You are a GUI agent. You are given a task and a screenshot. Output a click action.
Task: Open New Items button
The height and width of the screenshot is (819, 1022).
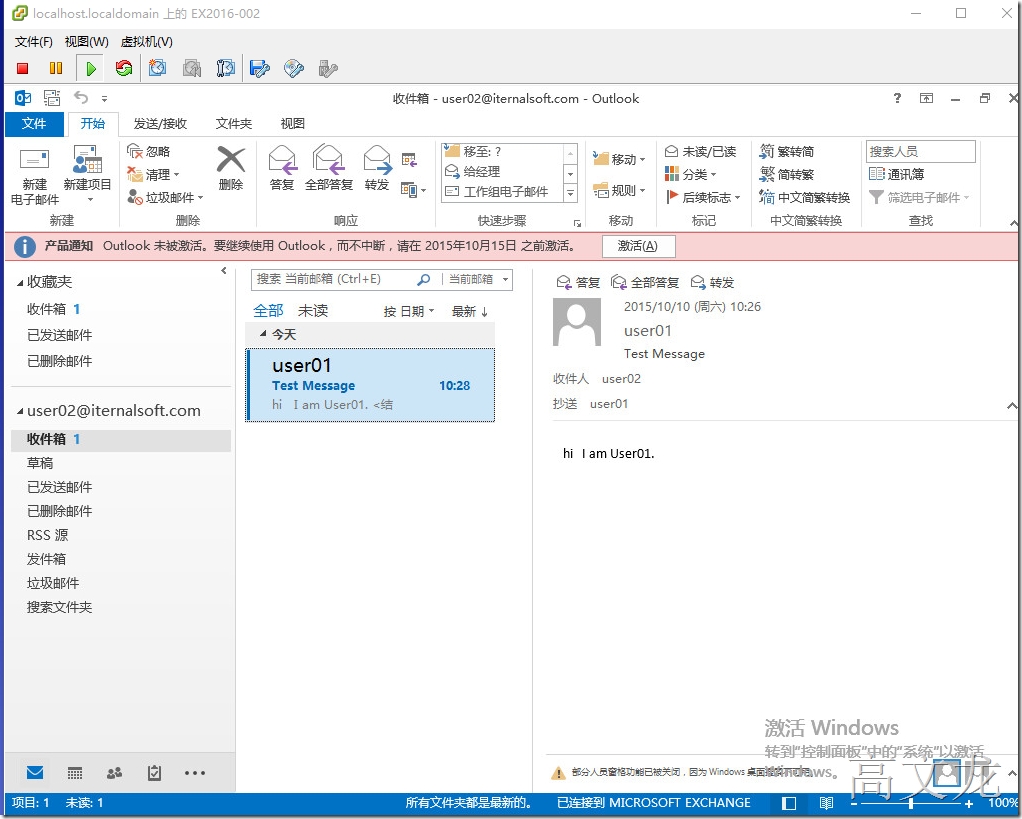point(87,175)
